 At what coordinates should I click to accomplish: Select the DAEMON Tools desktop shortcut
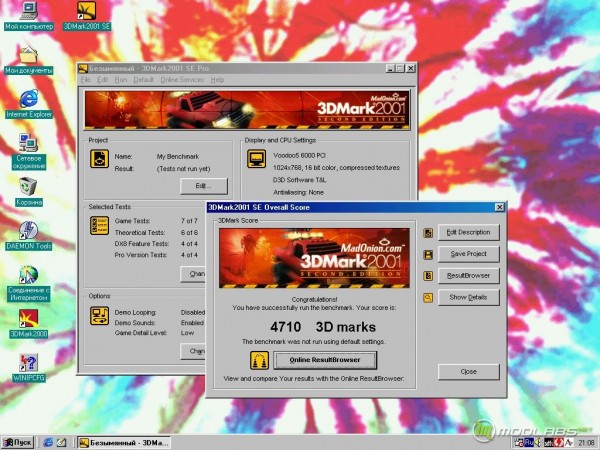(x=29, y=236)
